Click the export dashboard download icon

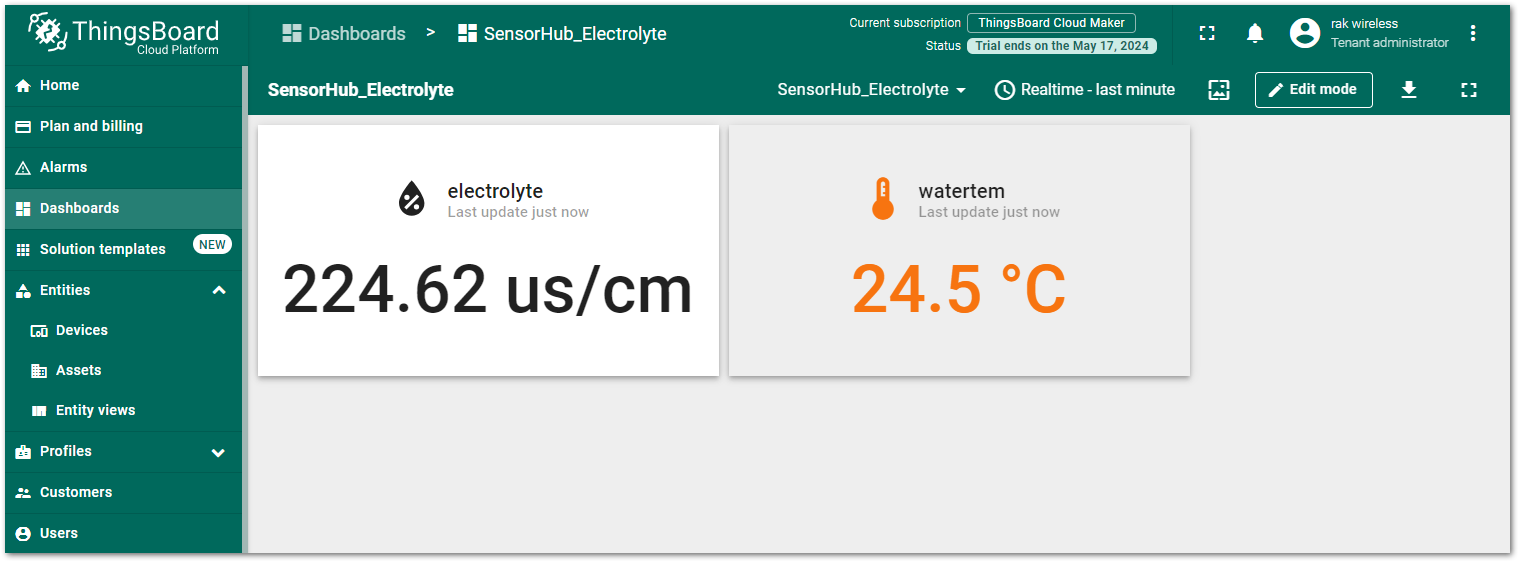tap(1409, 90)
